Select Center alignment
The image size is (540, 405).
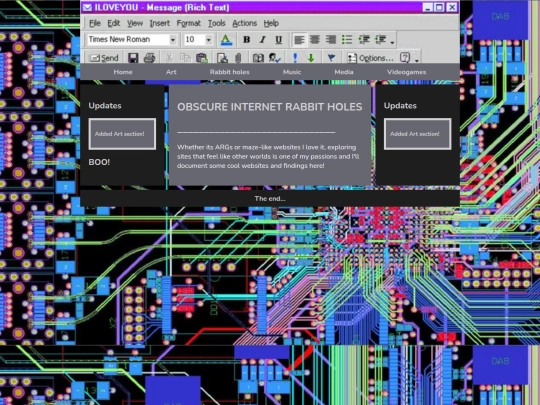315,40
